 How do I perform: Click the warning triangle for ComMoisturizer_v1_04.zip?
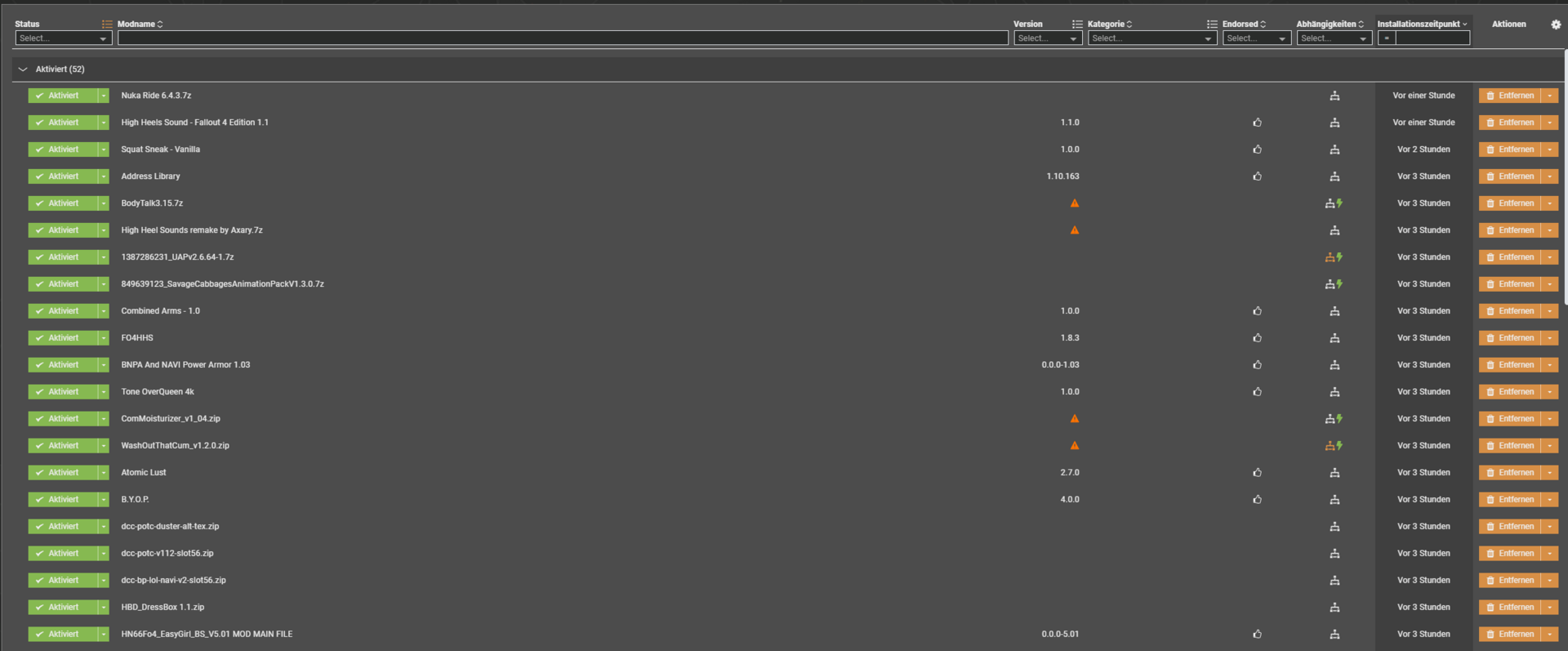(1075, 419)
